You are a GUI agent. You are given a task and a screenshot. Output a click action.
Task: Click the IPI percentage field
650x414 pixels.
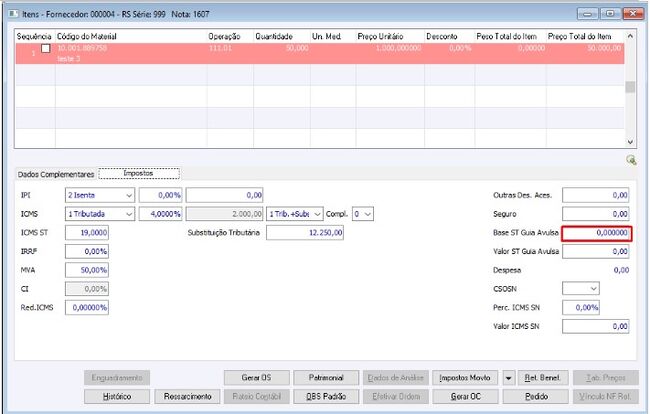tap(160, 195)
